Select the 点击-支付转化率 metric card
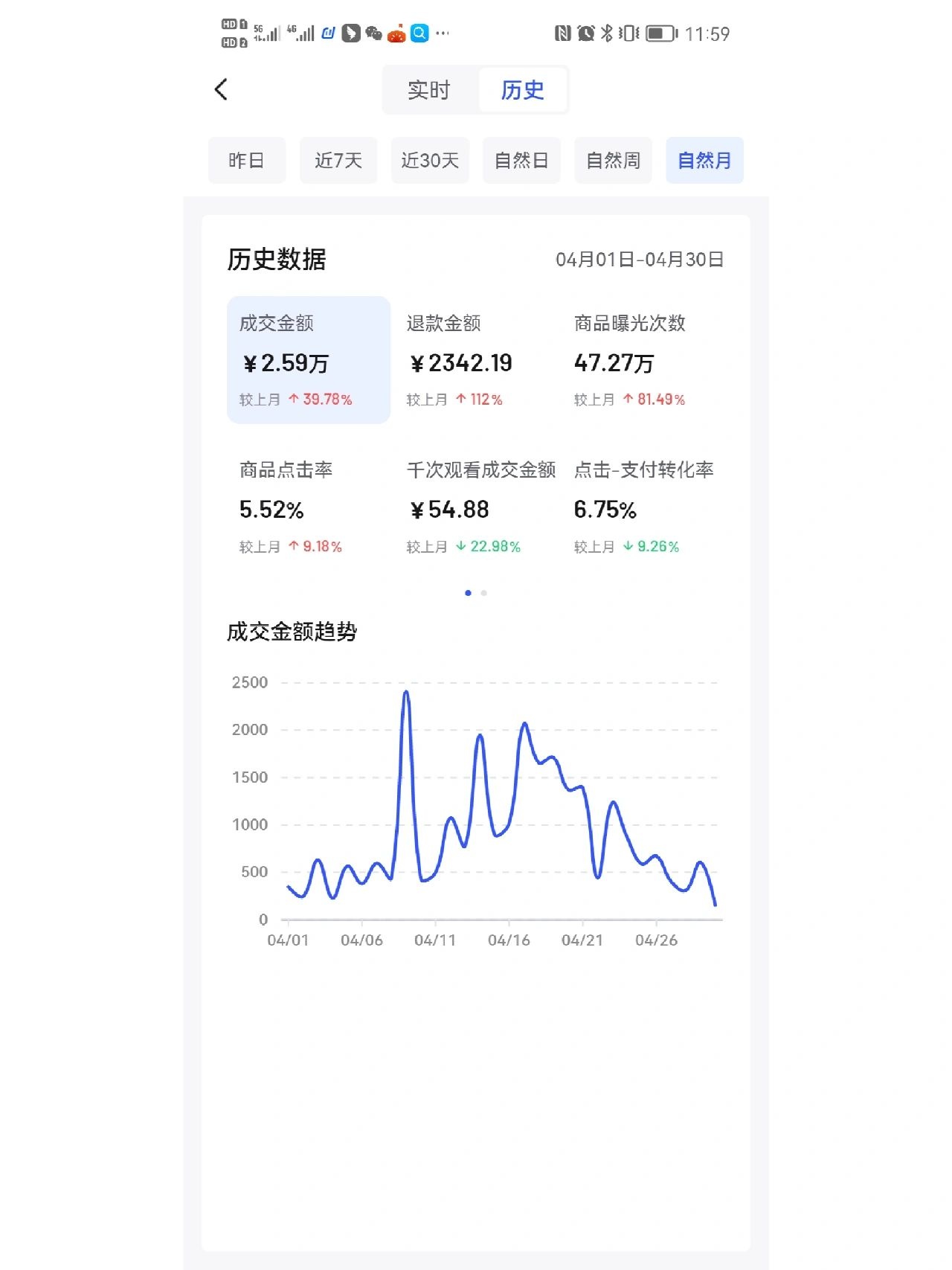The image size is (952, 1270). (x=645, y=507)
